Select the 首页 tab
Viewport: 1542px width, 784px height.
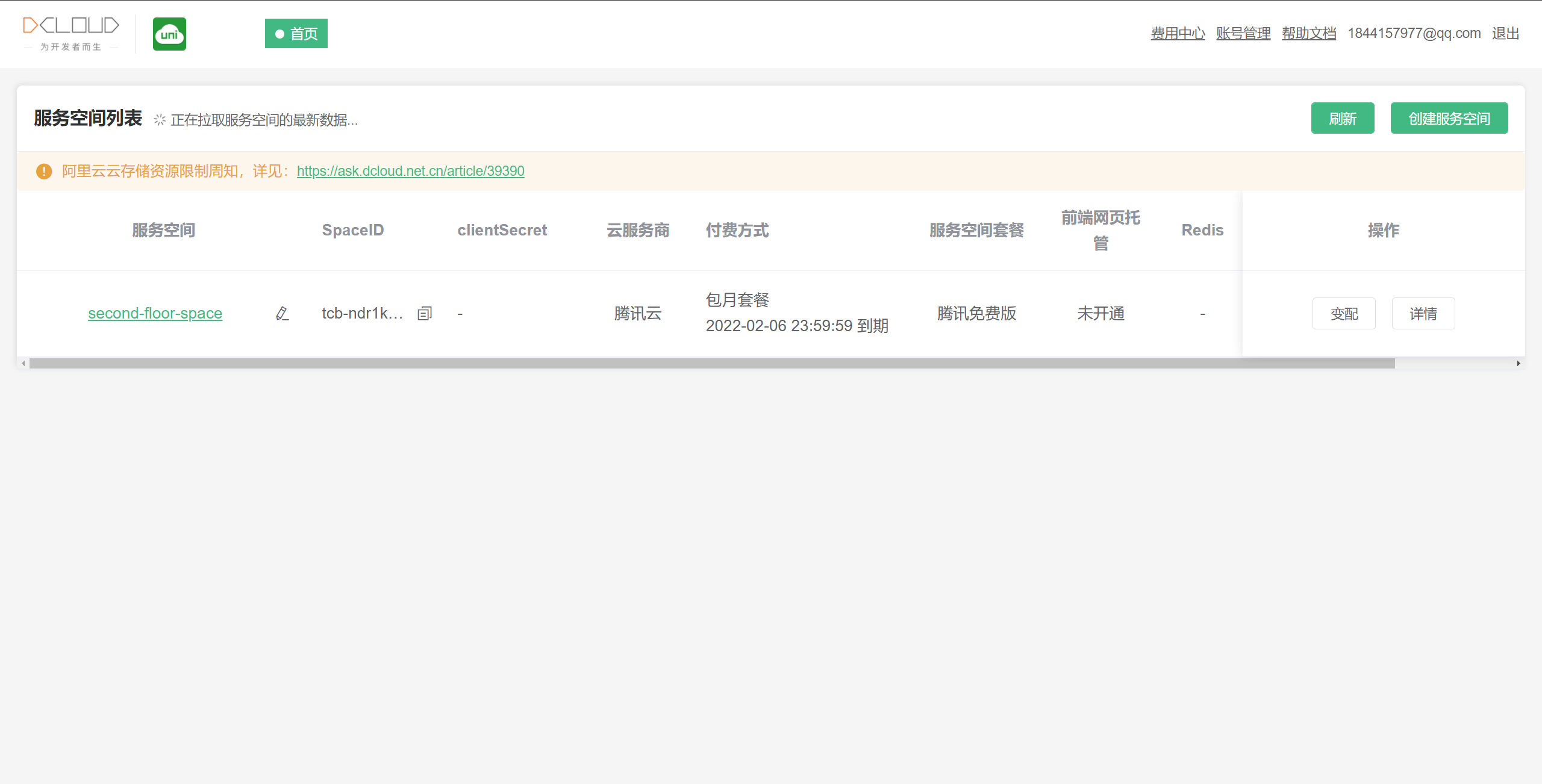(x=296, y=34)
